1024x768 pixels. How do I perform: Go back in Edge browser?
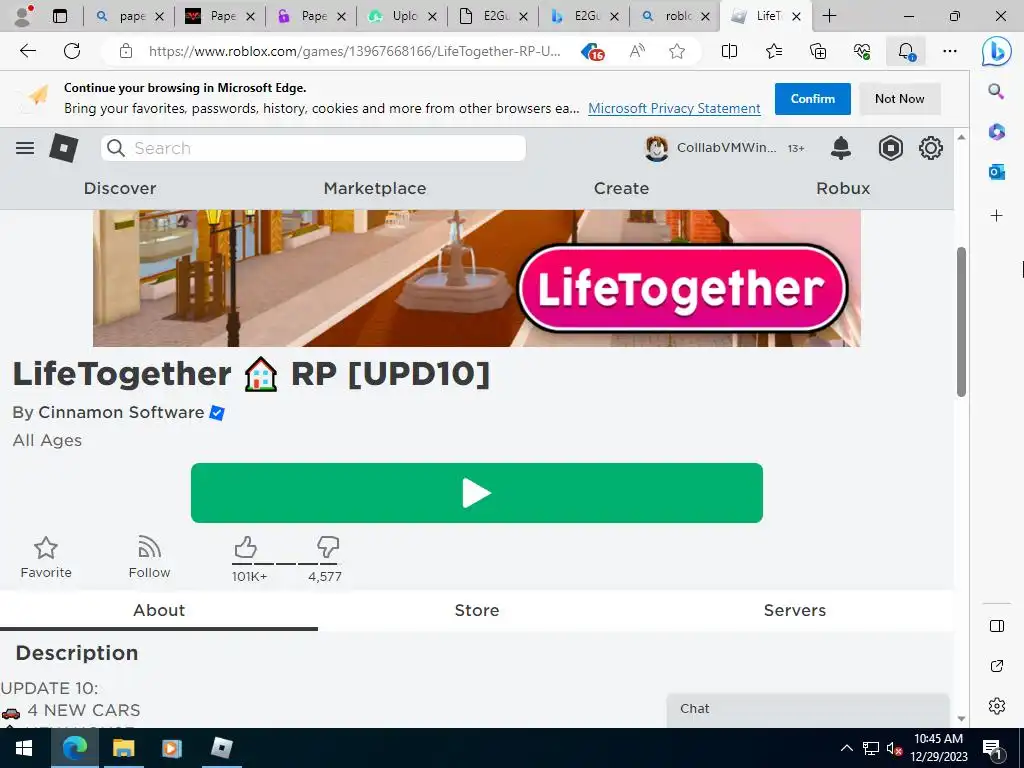(x=27, y=51)
